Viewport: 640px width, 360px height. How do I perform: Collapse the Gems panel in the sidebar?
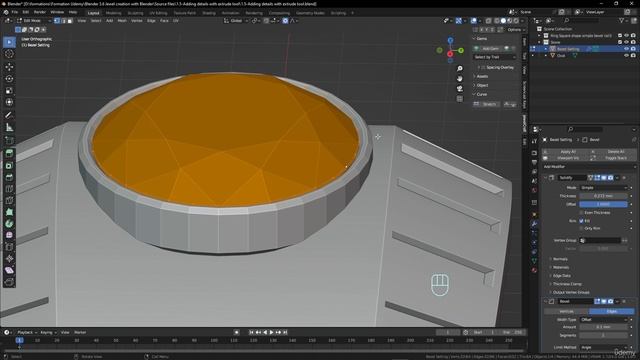click(481, 39)
